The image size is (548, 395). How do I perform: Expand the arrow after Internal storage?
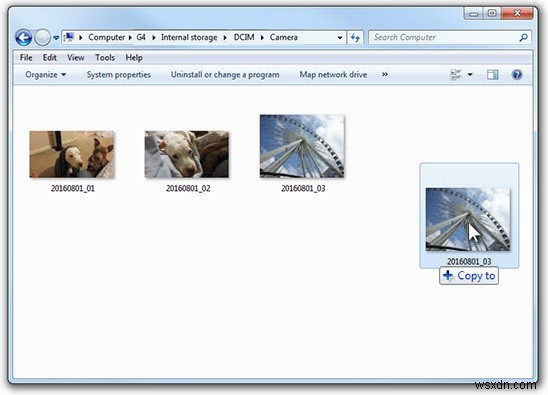coord(225,38)
